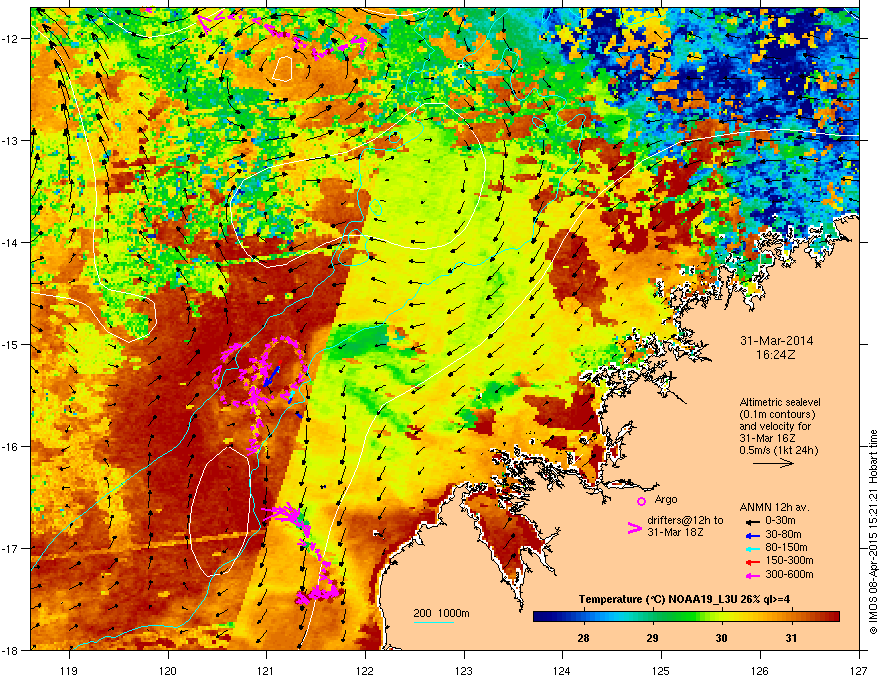Click the cyan 80-150m arrow legend symbol
This screenshot has width=880, height=680.
(x=752, y=548)
